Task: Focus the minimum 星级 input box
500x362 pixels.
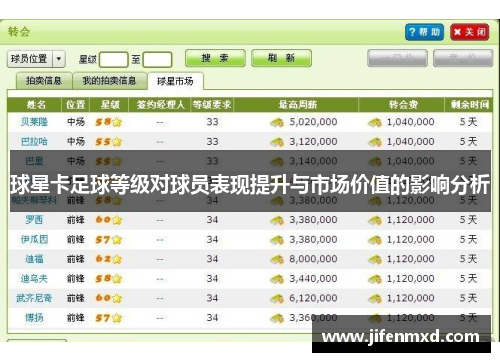Action: [x=114, y=60]
